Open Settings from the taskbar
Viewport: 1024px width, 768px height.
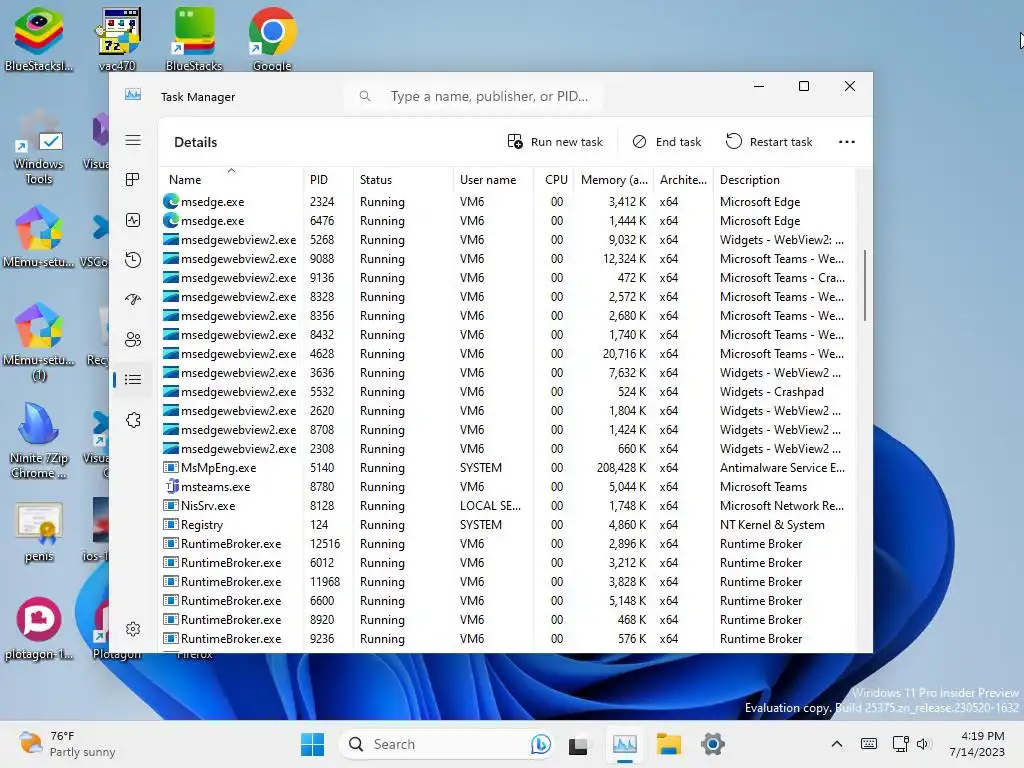point(712,744)
